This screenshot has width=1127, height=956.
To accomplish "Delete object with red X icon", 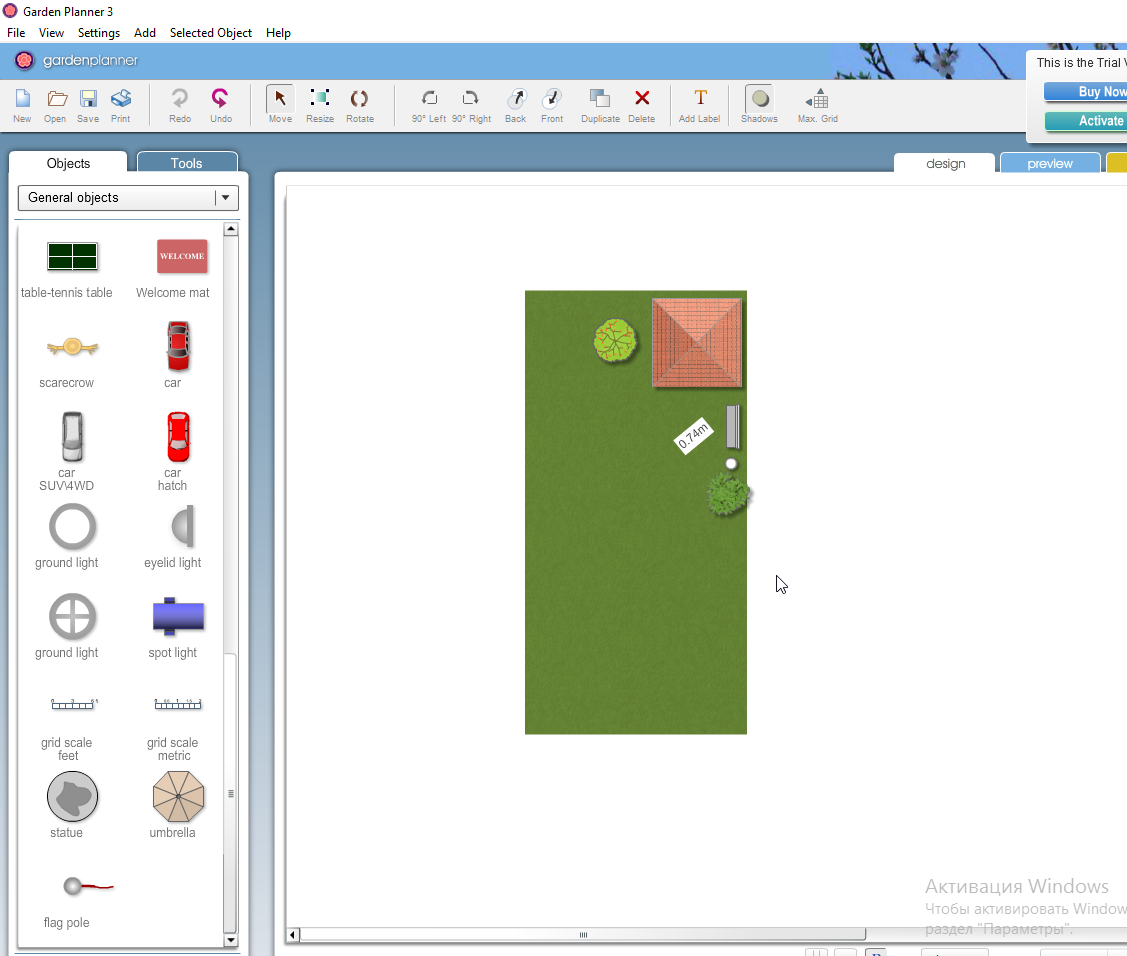I will pyautogui.click(x=642, y=106).
